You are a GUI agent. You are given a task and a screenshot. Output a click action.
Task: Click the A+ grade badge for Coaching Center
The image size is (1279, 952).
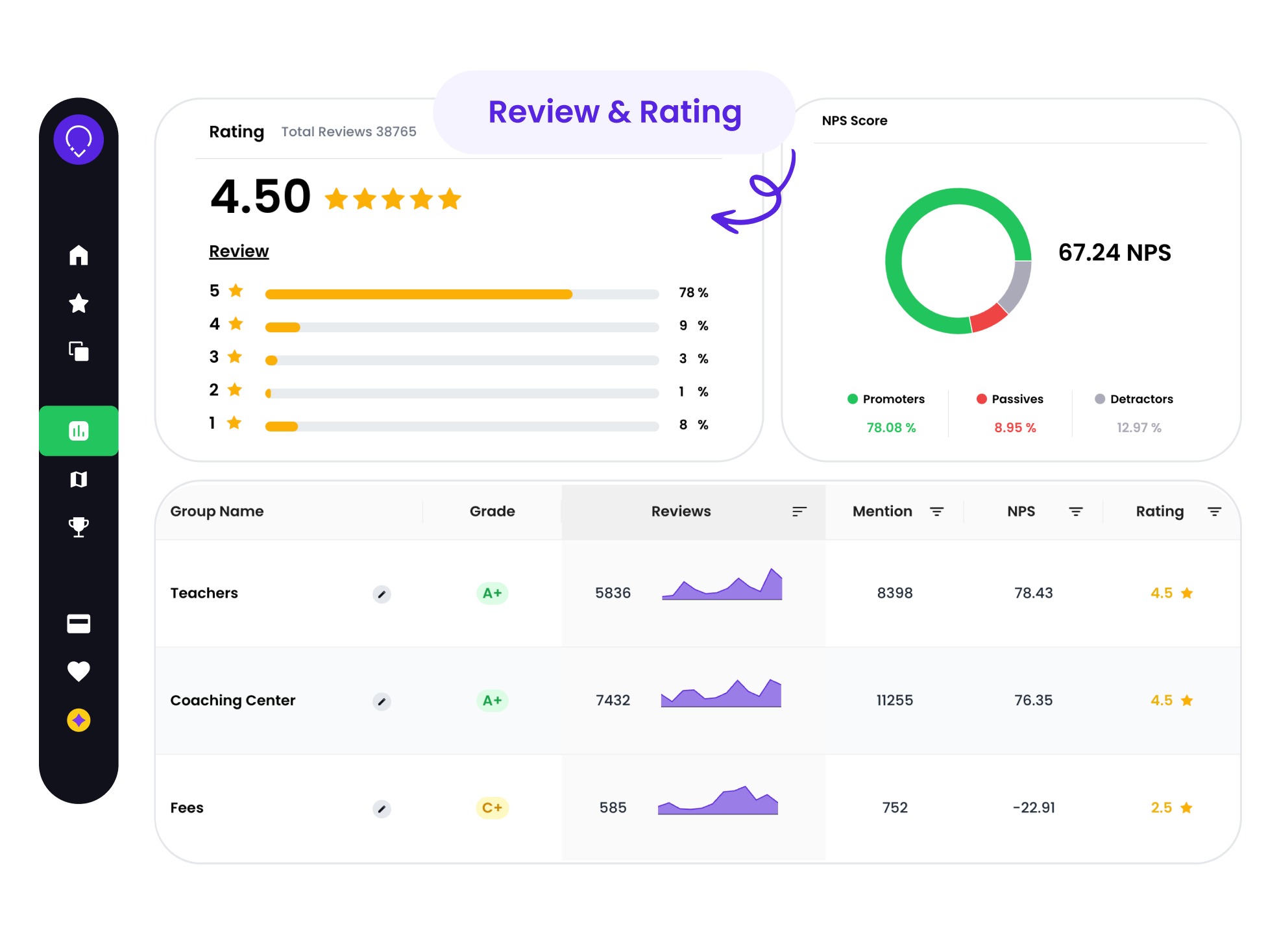492,701
